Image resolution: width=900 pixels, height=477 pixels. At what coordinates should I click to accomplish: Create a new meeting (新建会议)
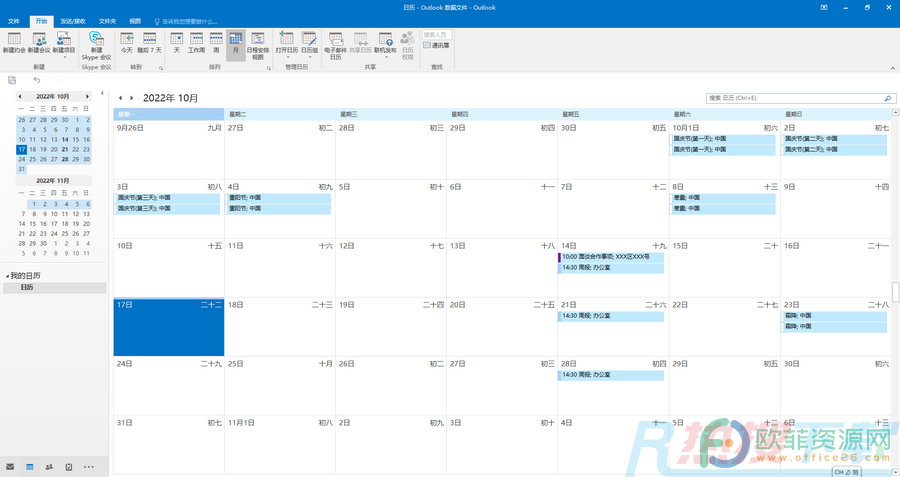coord(39,43)
